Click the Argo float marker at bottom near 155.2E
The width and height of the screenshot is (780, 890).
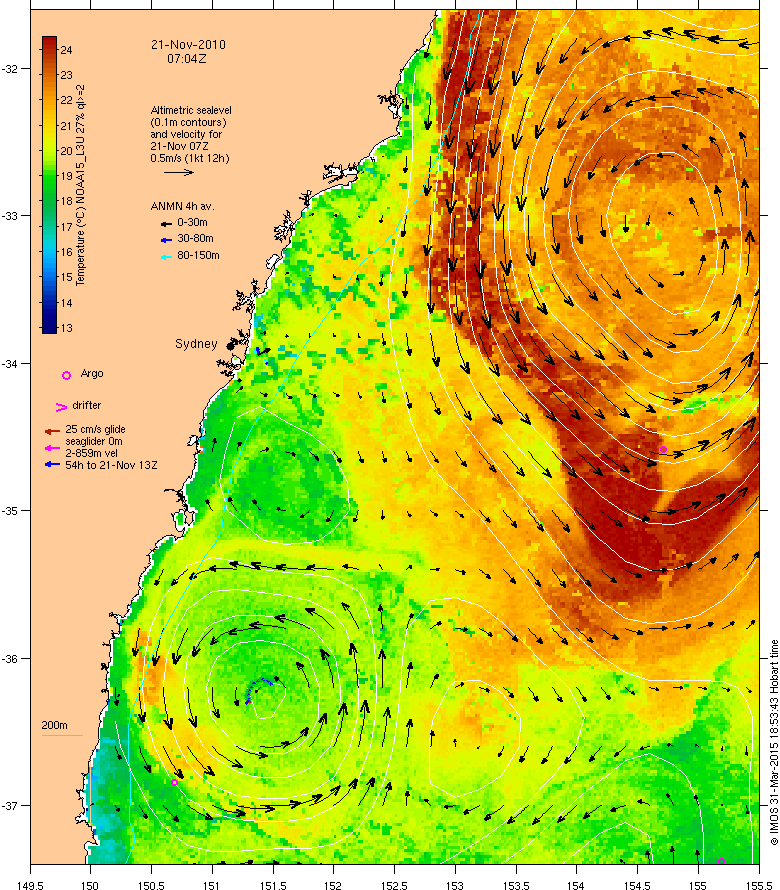722,861
